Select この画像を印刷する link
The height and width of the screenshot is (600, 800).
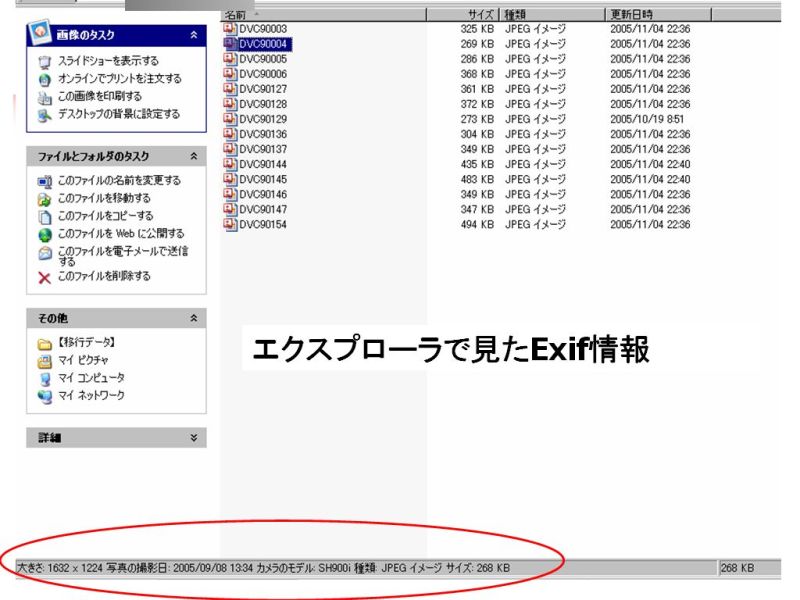click(x=100, y=96)
